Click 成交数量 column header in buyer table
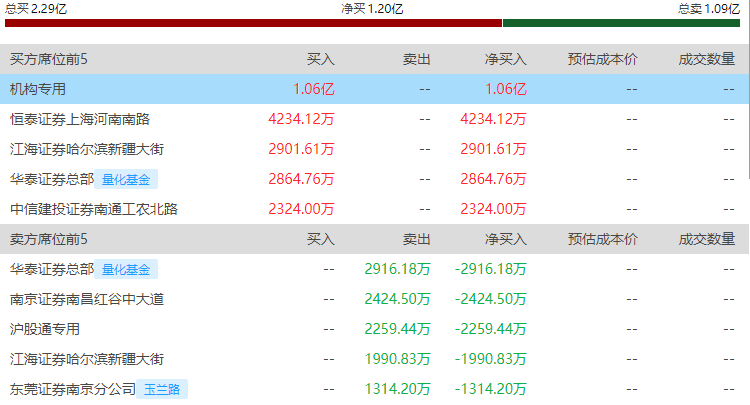The height and width of the screenshot is (405, 750). pyautogui.click(x=707, y=59)
